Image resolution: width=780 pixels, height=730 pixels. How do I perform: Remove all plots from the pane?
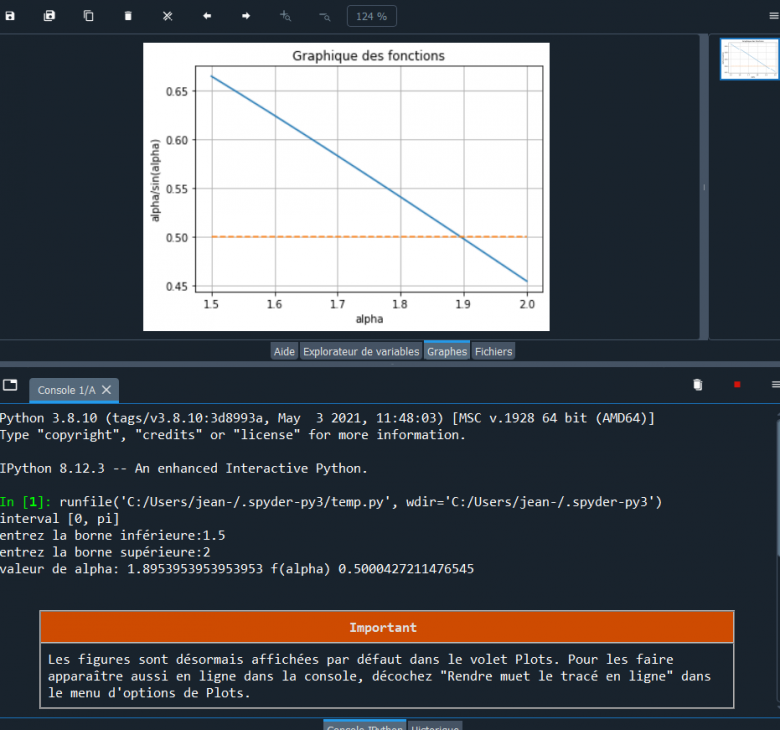(x=167, y=16)
